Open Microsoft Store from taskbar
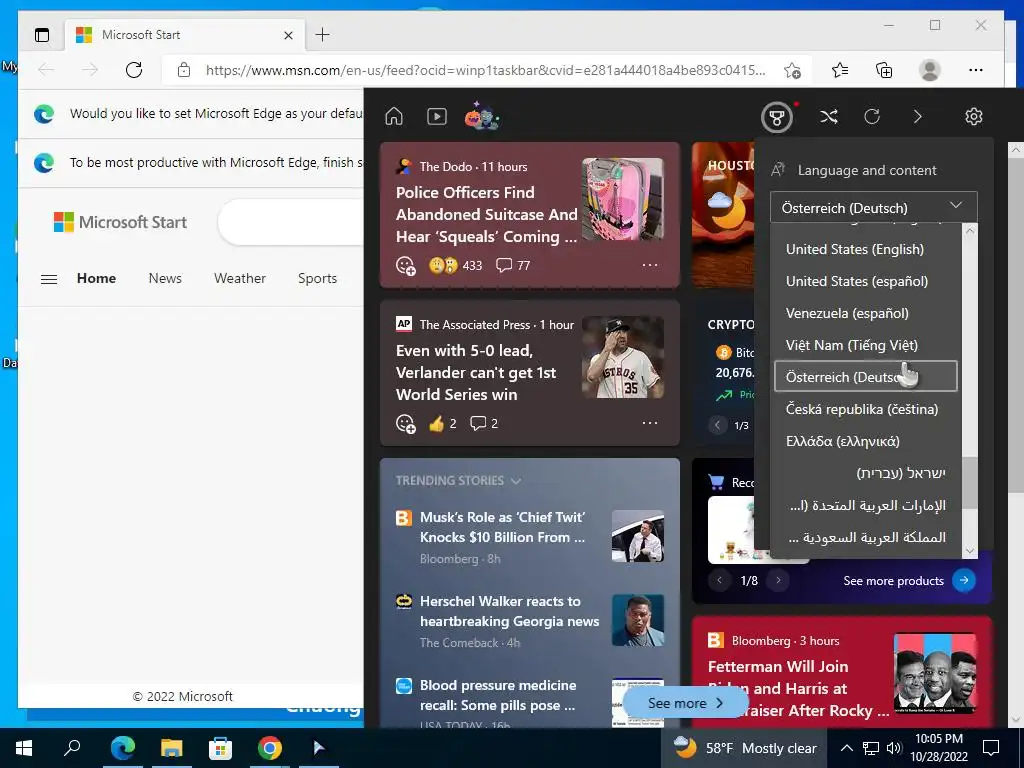The width and height of the screenshot is (1024, 768). click(220, 748)
